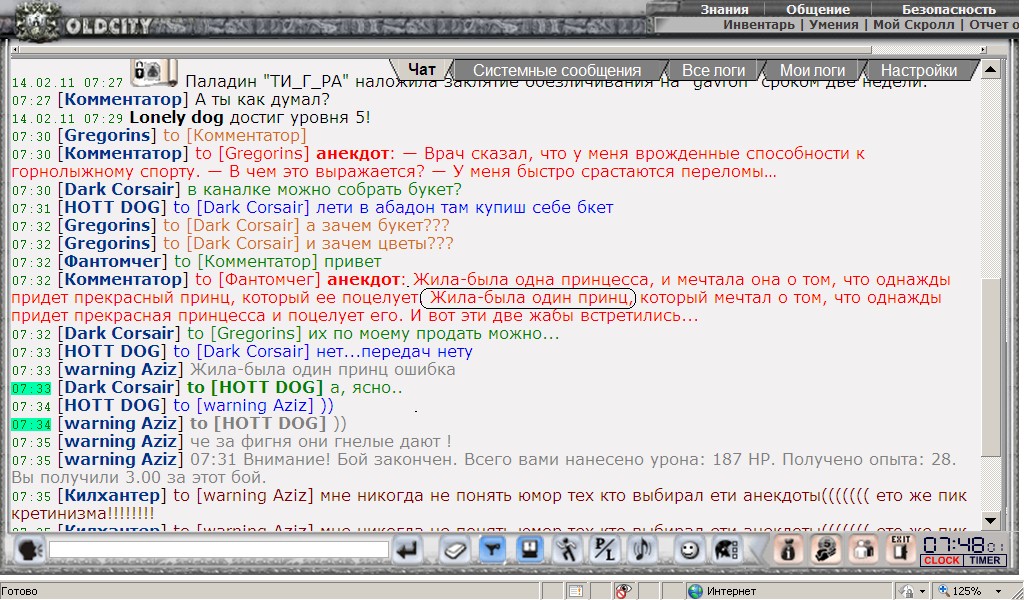
Task: Click the chat scrollbar down arrow
Action: (991, 521)
